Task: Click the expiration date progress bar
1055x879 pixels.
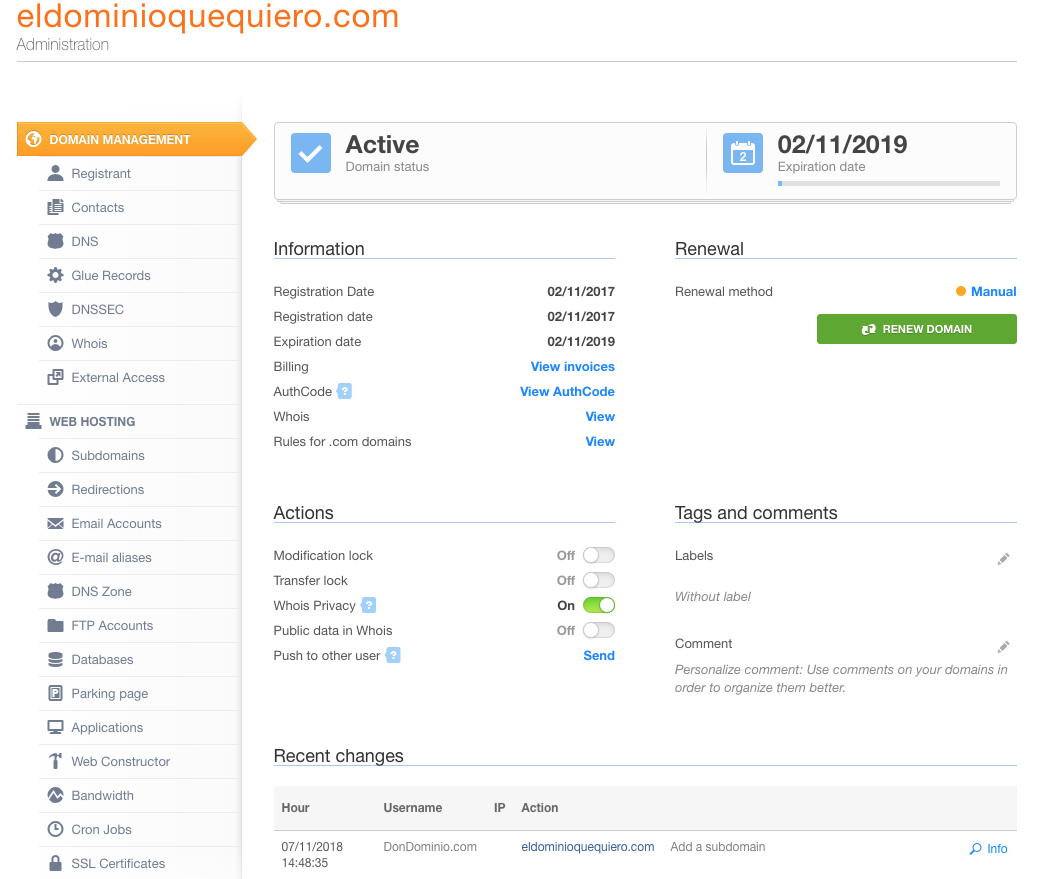Action: (889, 183)
